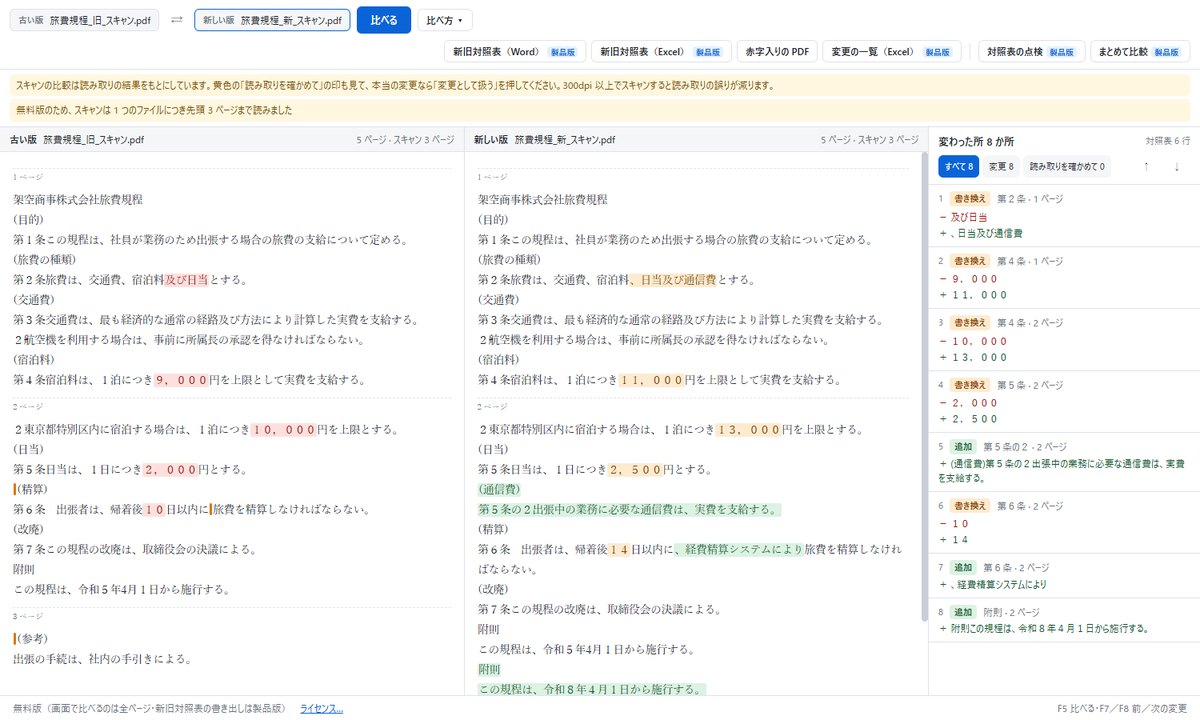Jump to next change down arrow
Image resolution: width=1200 pixels, height=720 pixels.
1176,166
